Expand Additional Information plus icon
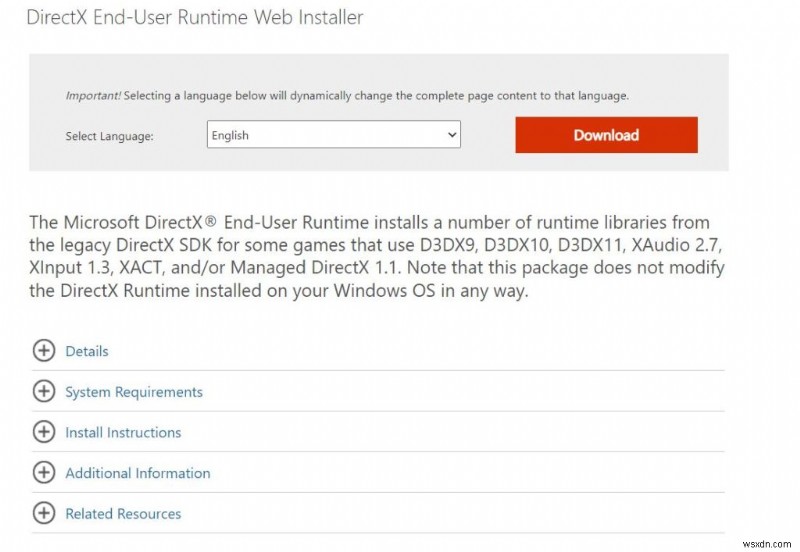800x552 pixels. click(44, 472)
